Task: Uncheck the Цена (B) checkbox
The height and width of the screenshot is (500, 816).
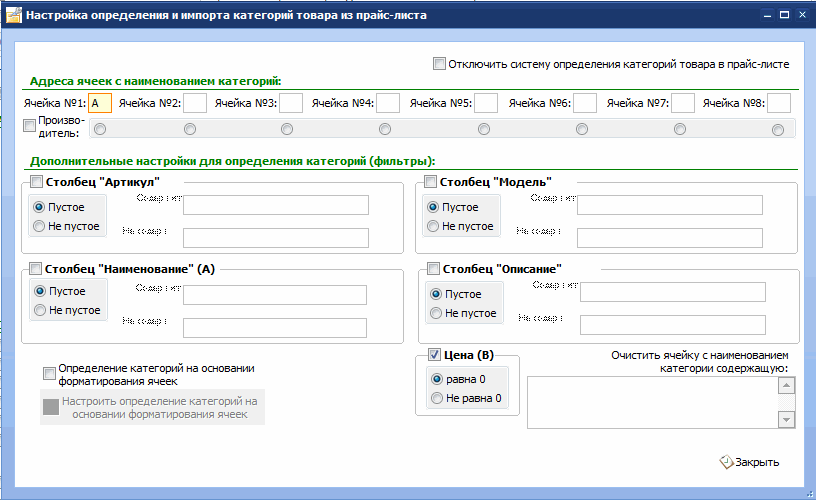Action: pos(434,355)
